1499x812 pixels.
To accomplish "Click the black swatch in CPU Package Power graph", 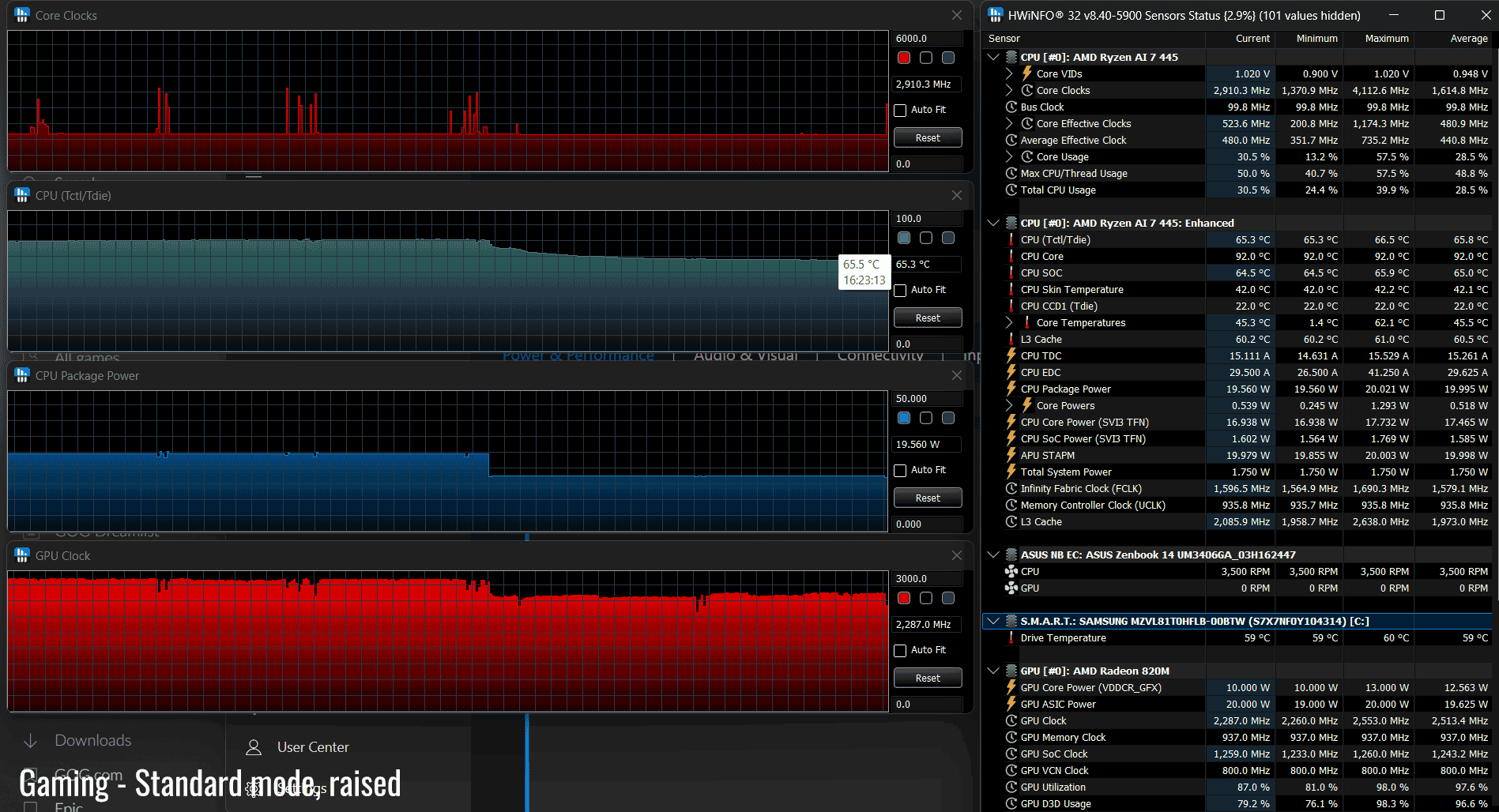I will 926,418.
